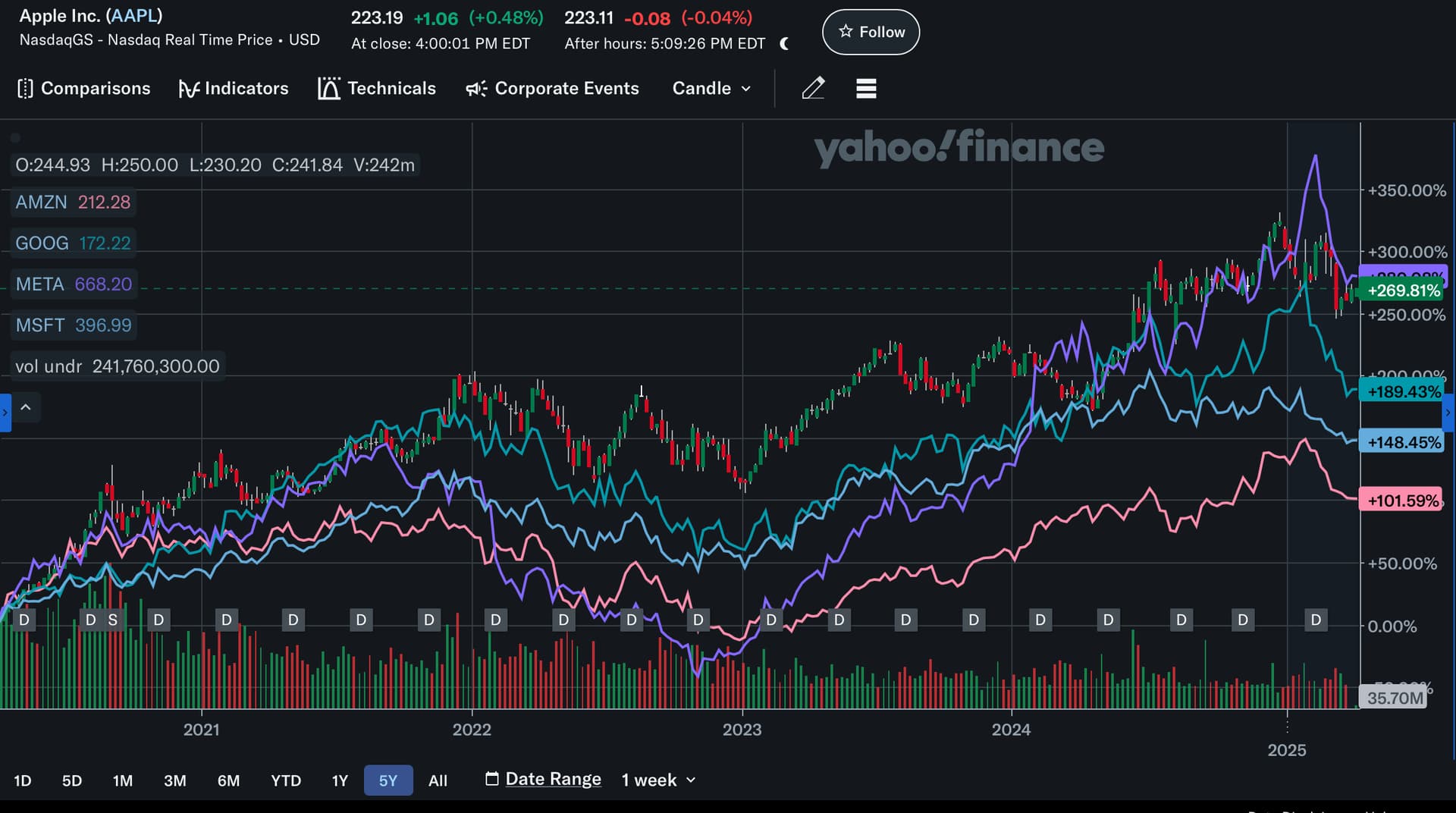Click the calendar icon beside Date Range
This screenshot has height=813, width=1456.
point(492,779)
